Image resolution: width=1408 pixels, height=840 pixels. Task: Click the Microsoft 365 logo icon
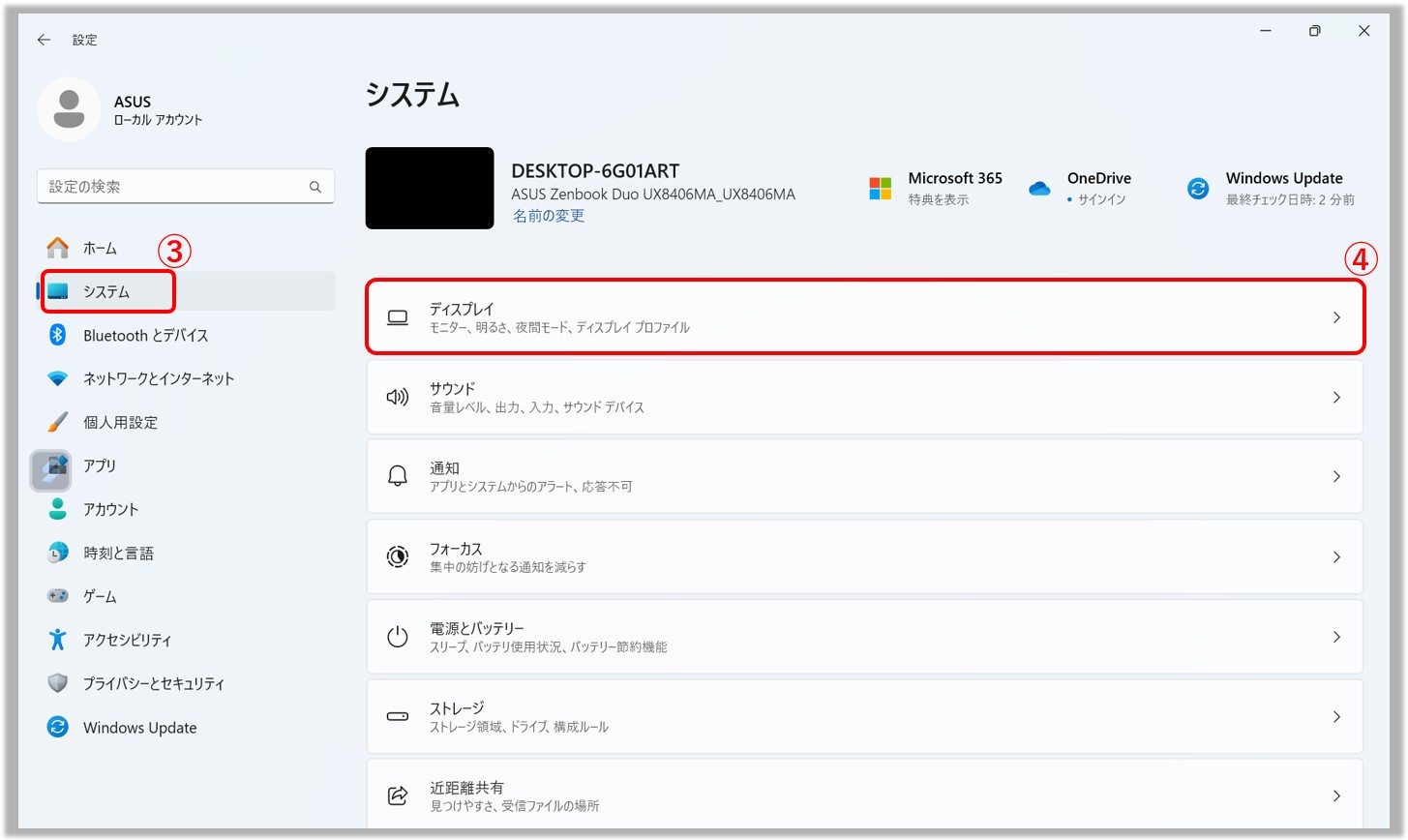point(880,188)
